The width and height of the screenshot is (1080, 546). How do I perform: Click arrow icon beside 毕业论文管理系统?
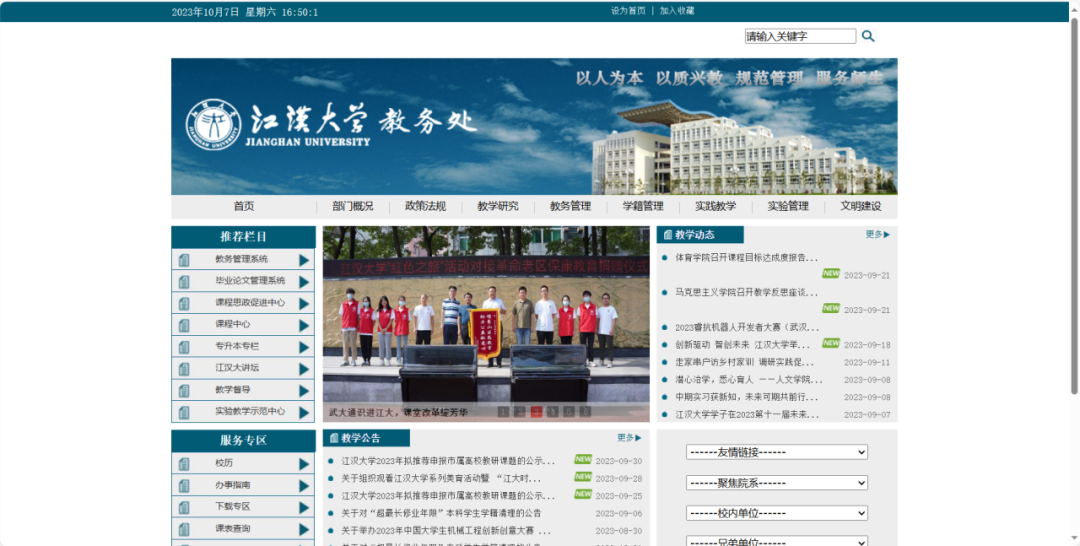(304, 282)
